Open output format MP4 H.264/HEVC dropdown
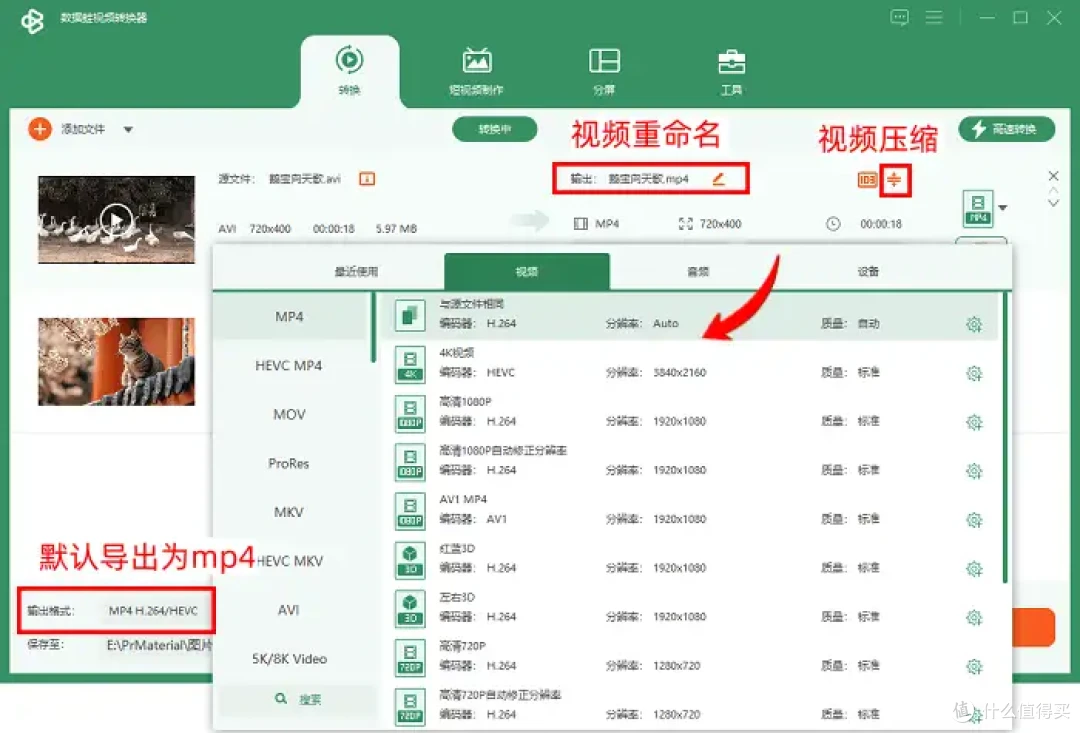 [x=154, y=610]
